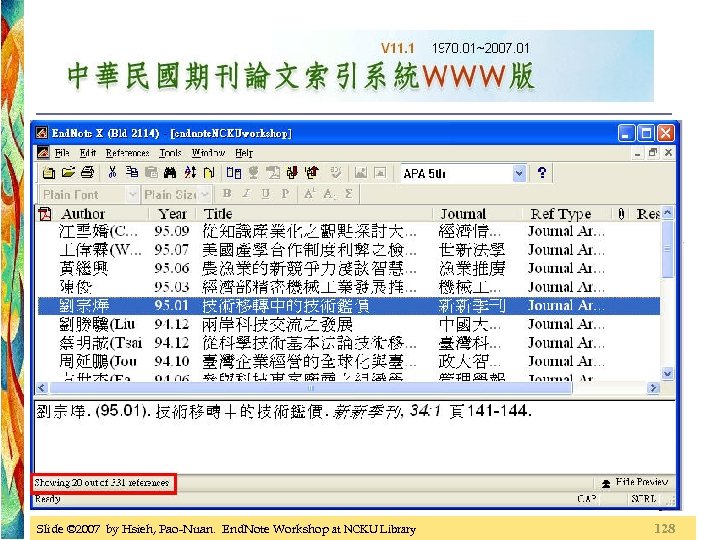Screen dimensions: 720x540
Task: Open the Help menu
Action: click(244, 153)
